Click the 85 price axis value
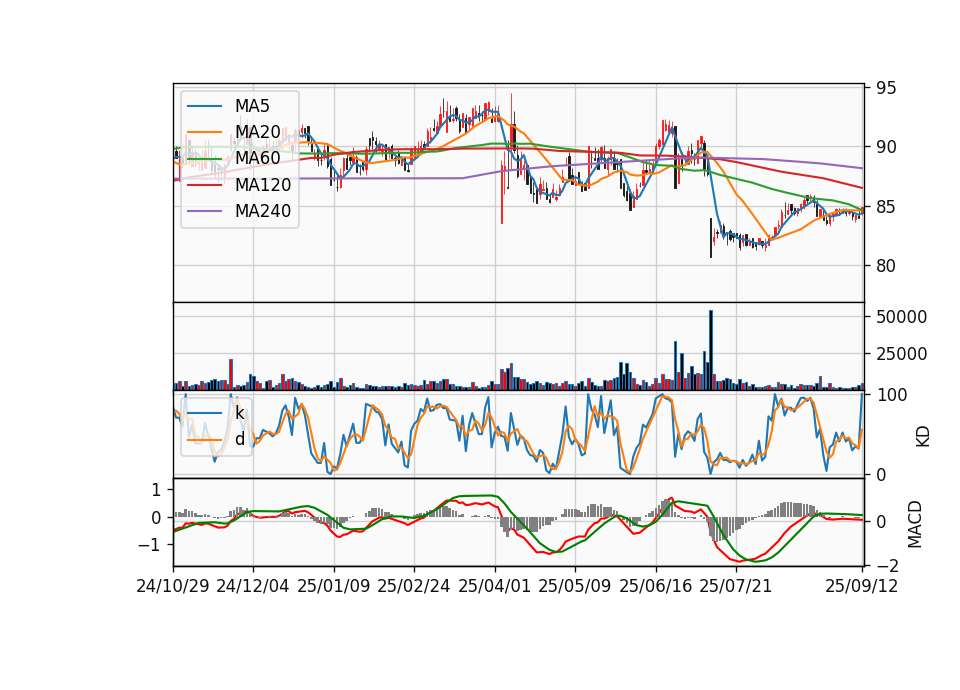The image size is (960, 690). click(886, 207)
